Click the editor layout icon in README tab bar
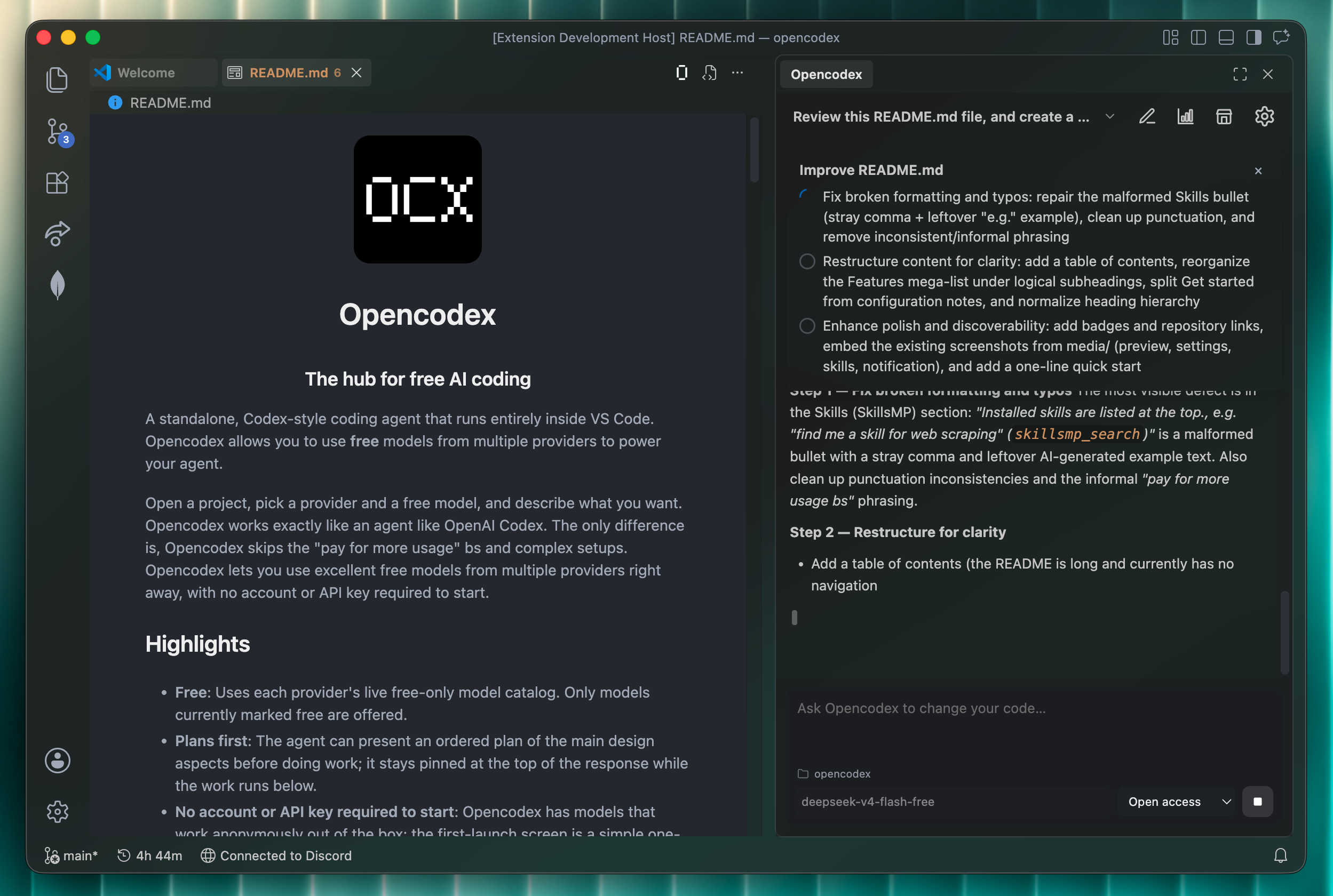Screen dimensions: 1333x896 pyautogui.click(x=681, y=73)
